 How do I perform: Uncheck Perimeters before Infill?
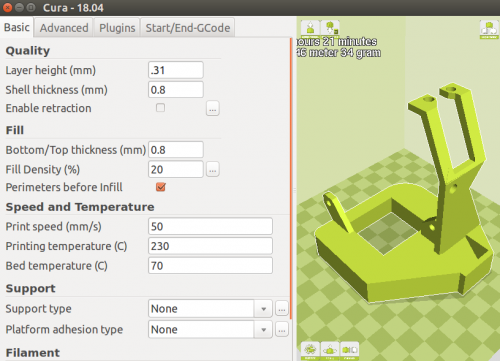point(161,187)
